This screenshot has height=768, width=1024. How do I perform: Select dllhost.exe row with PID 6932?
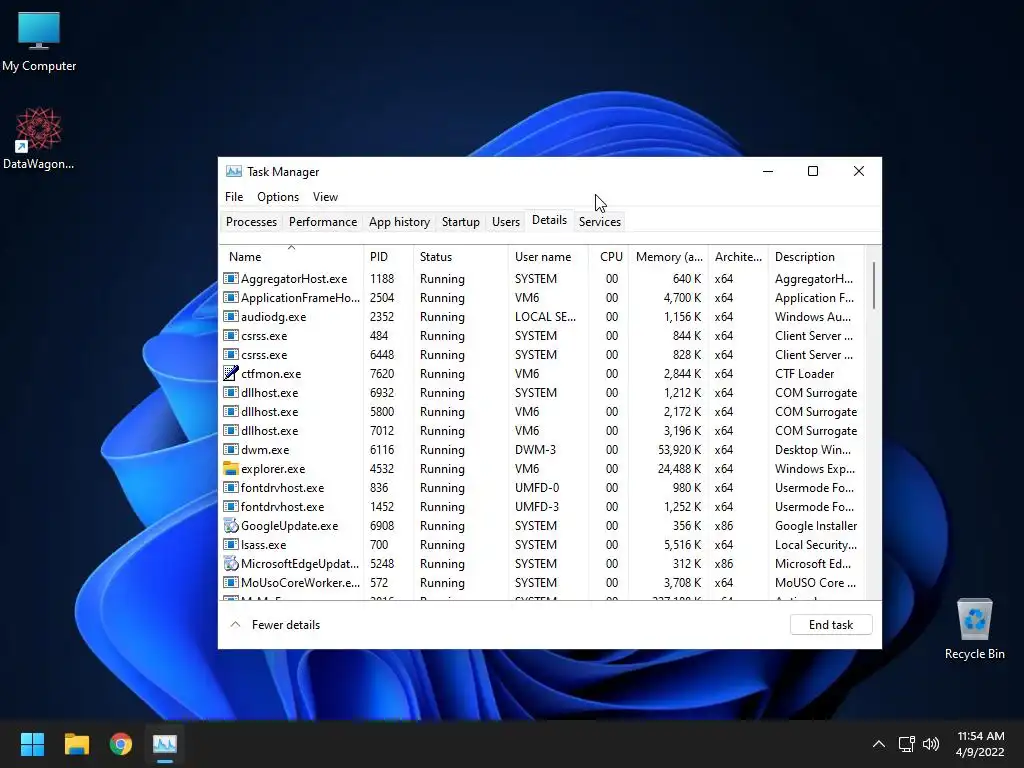click(542, 392)
